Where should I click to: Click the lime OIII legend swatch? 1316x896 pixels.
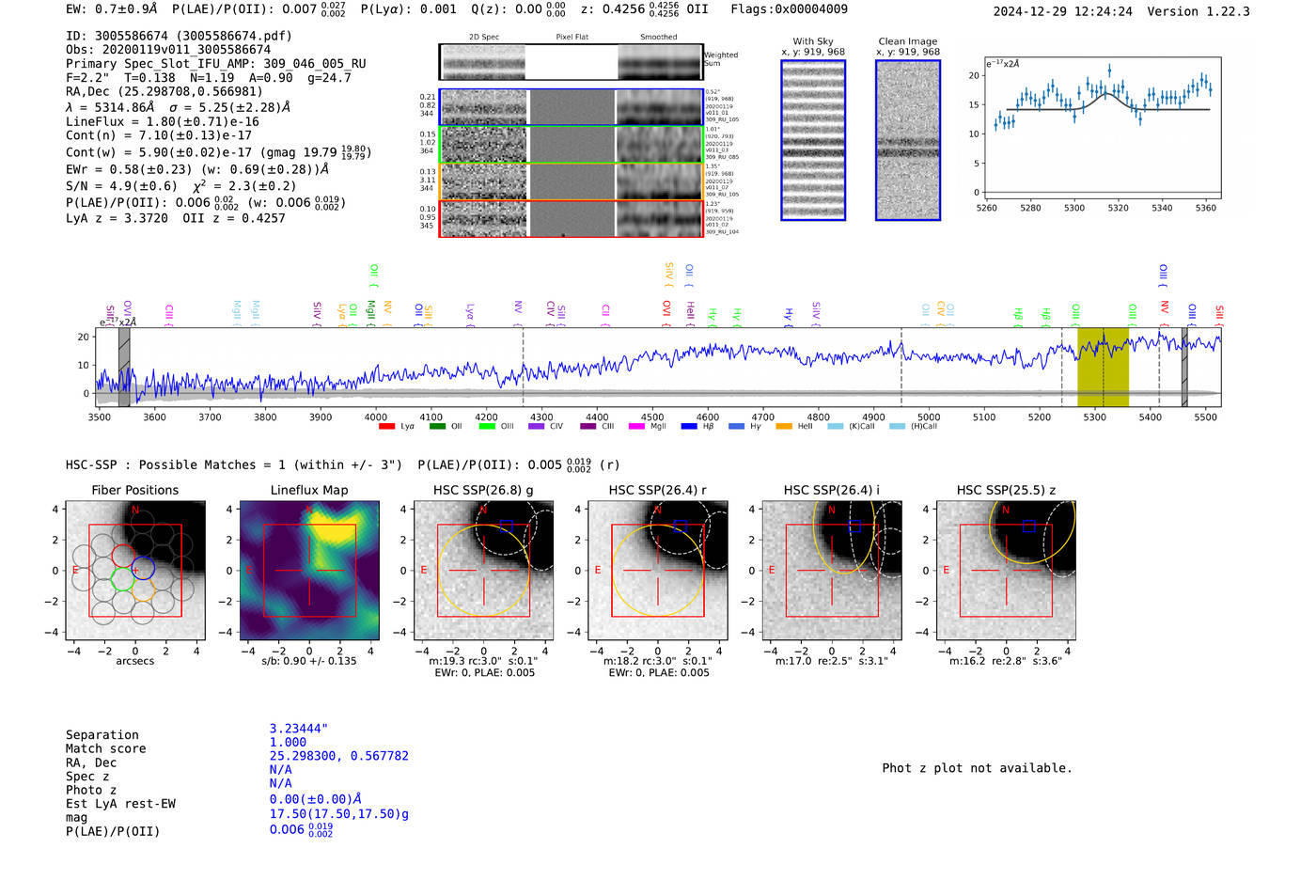click(x=487, y=426)
